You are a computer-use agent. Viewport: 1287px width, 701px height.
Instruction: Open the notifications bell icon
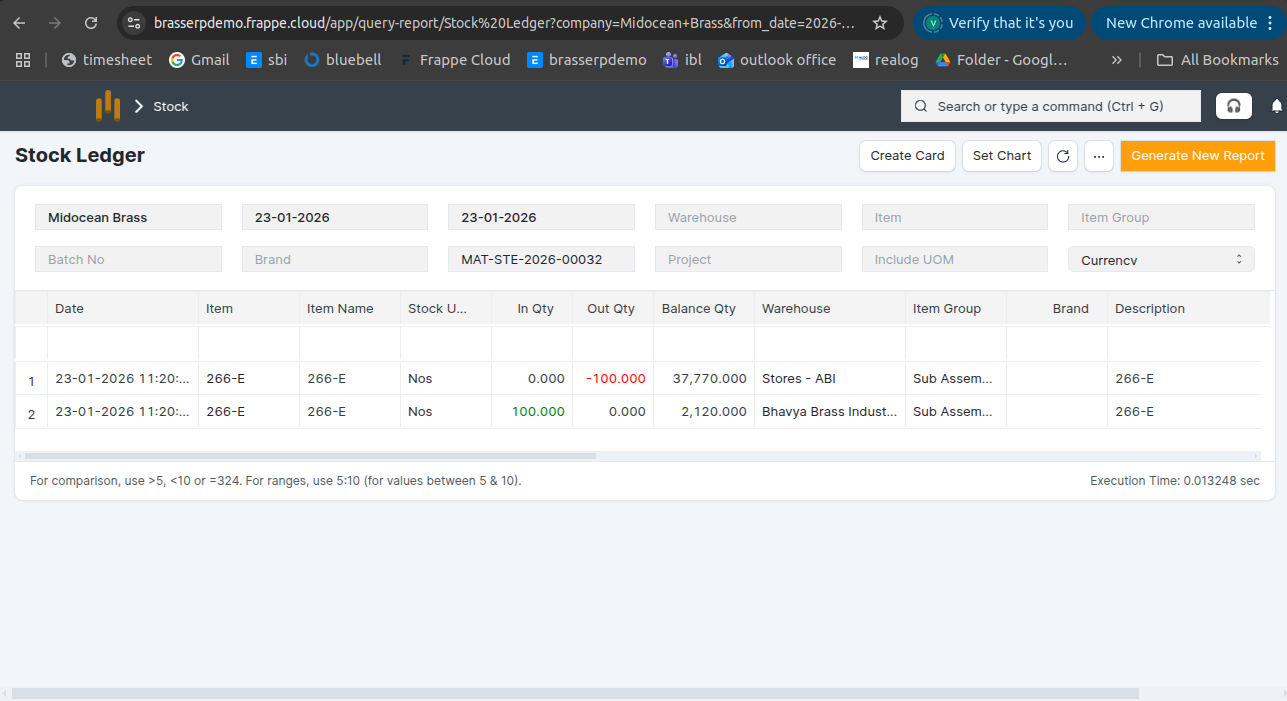(1276, 106)
